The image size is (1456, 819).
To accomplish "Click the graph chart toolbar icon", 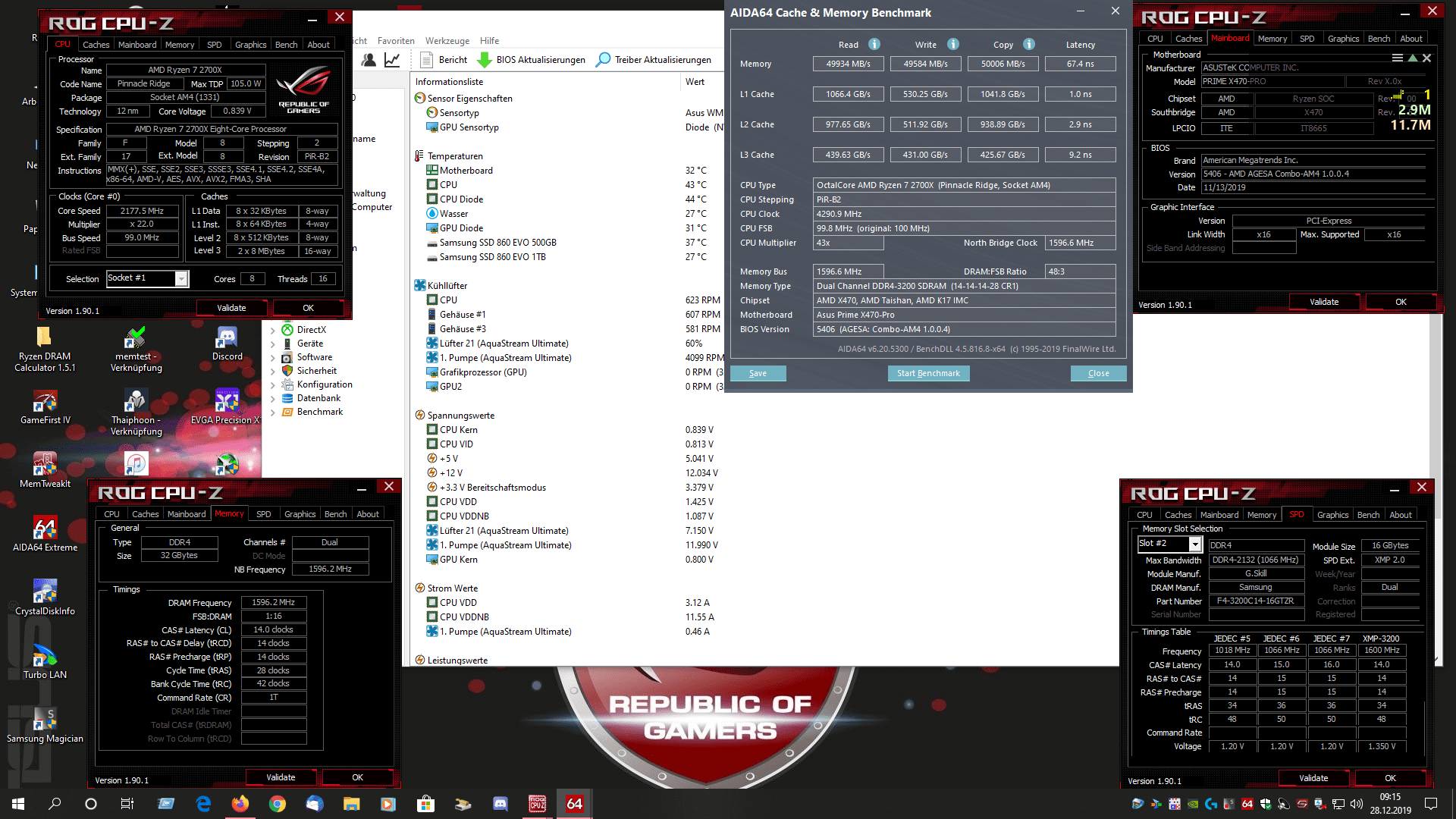I will click(x=392, y=60).
